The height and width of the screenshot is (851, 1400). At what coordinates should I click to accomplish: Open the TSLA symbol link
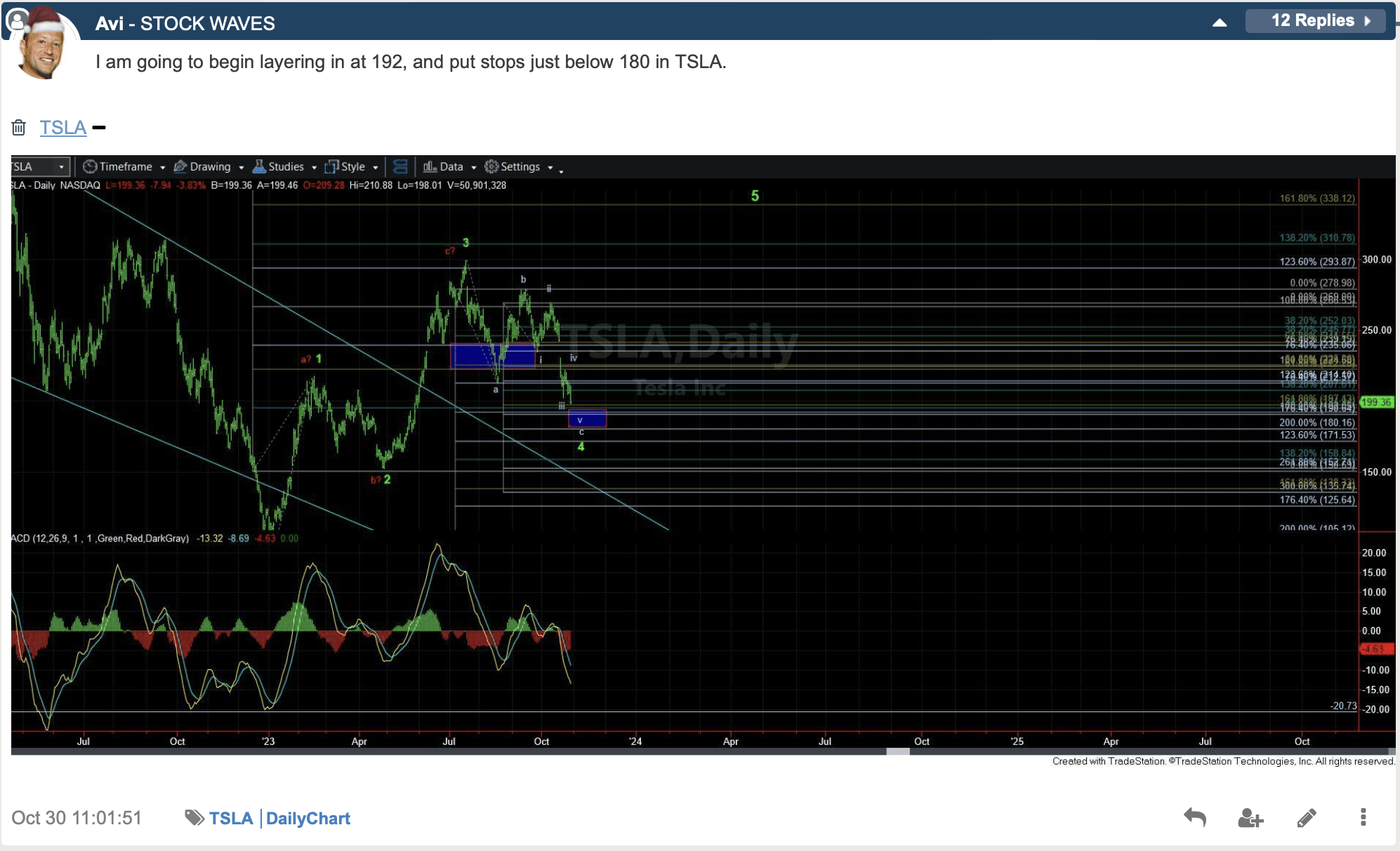pos(62,128)
